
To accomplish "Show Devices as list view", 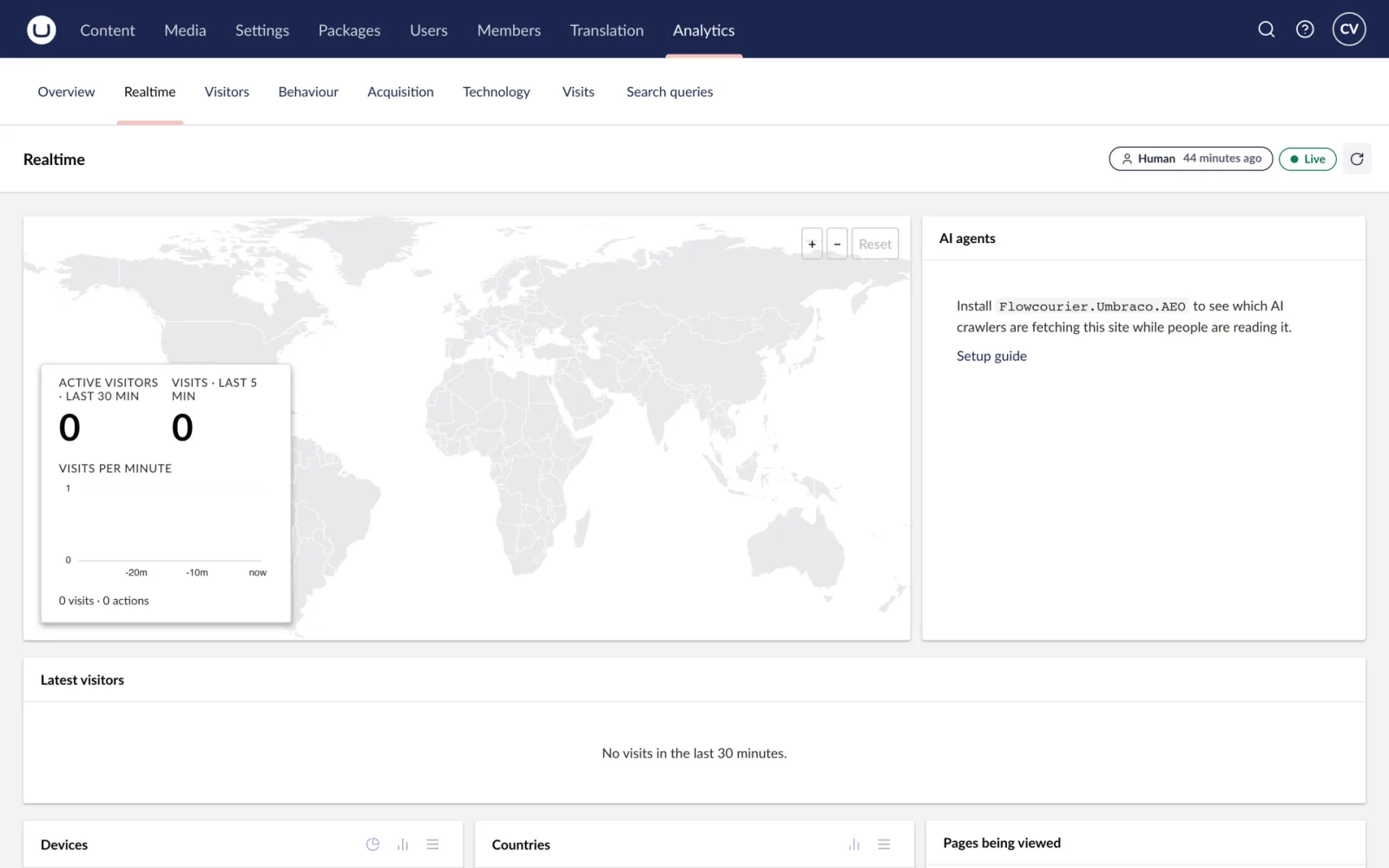I will pos(433,845).
